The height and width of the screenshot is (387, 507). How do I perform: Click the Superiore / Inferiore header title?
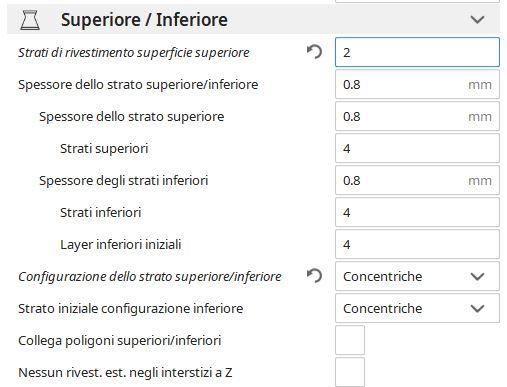[x=144, y=20]
